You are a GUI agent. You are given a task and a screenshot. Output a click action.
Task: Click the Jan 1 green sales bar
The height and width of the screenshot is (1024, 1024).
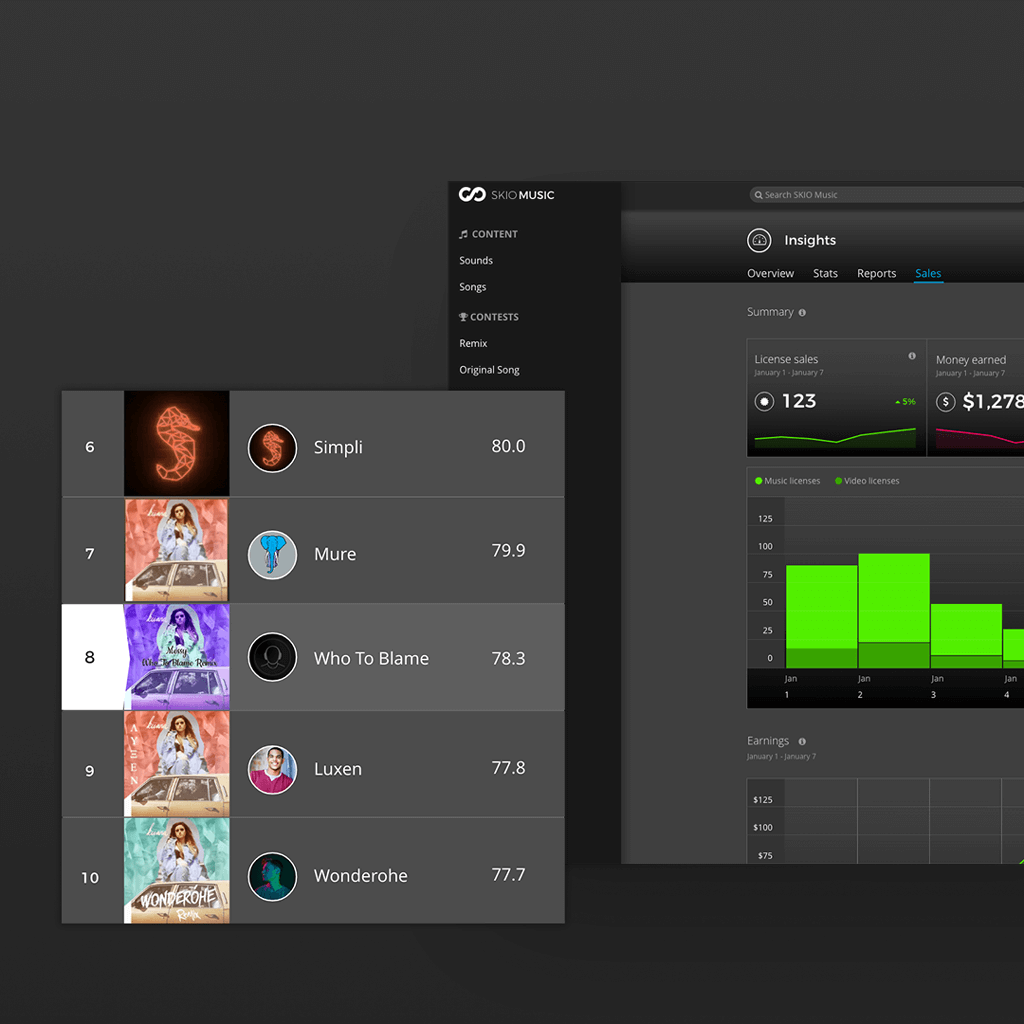pos(821,616)
